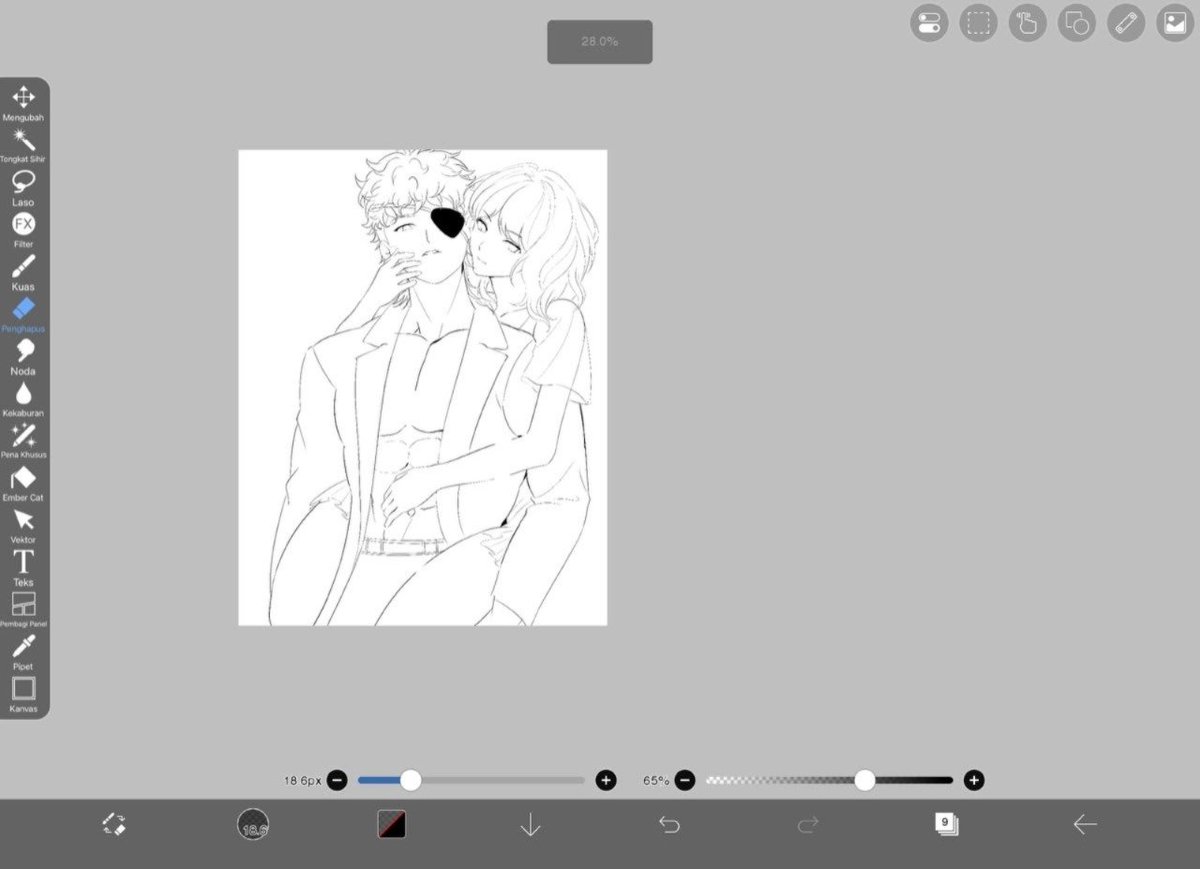Go back with the left arrow
The image size is (1200, 869).
pyautogui.click(x=1085, y=825)
